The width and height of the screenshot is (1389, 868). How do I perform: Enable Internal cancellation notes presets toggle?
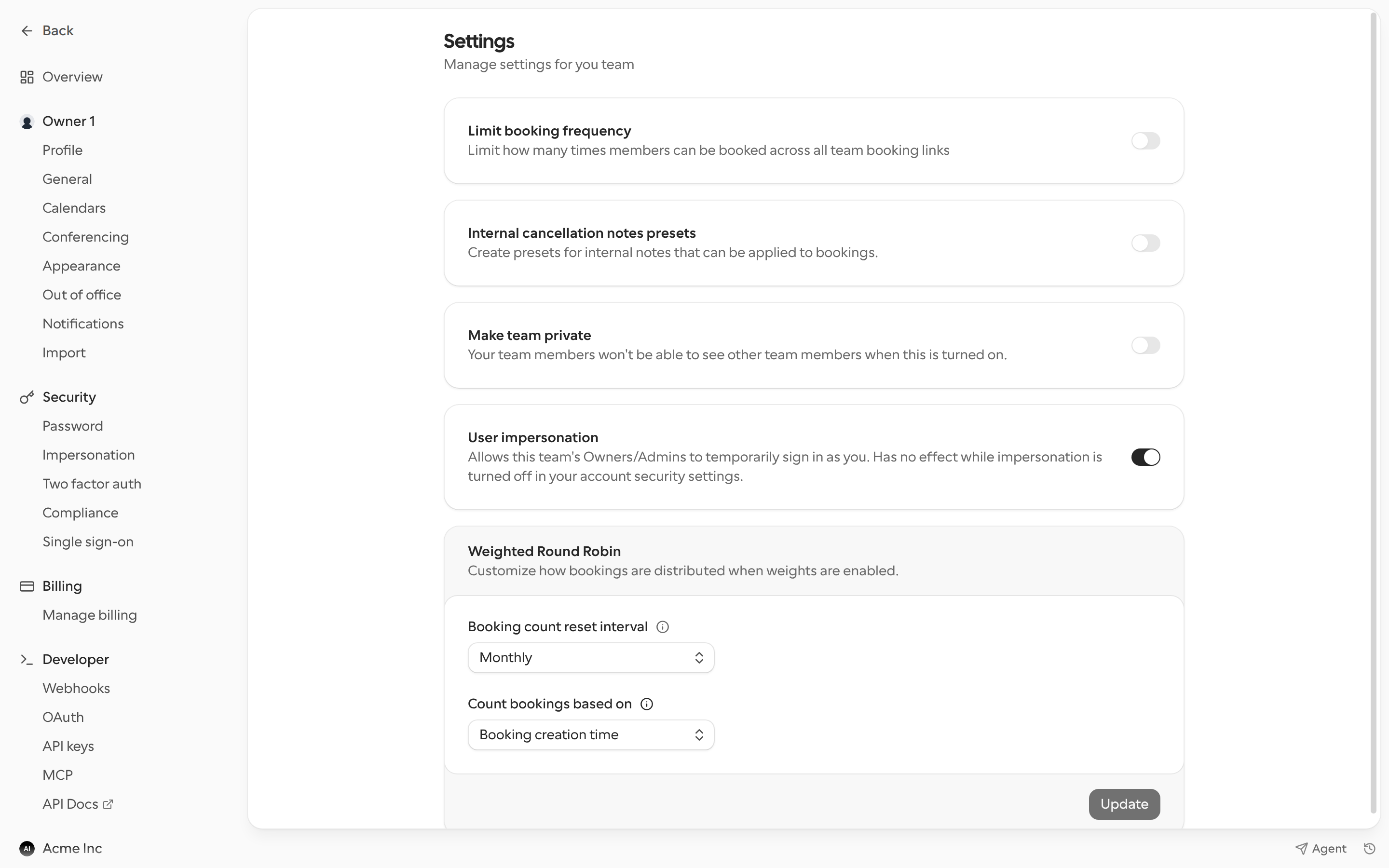click(1145, 243)
